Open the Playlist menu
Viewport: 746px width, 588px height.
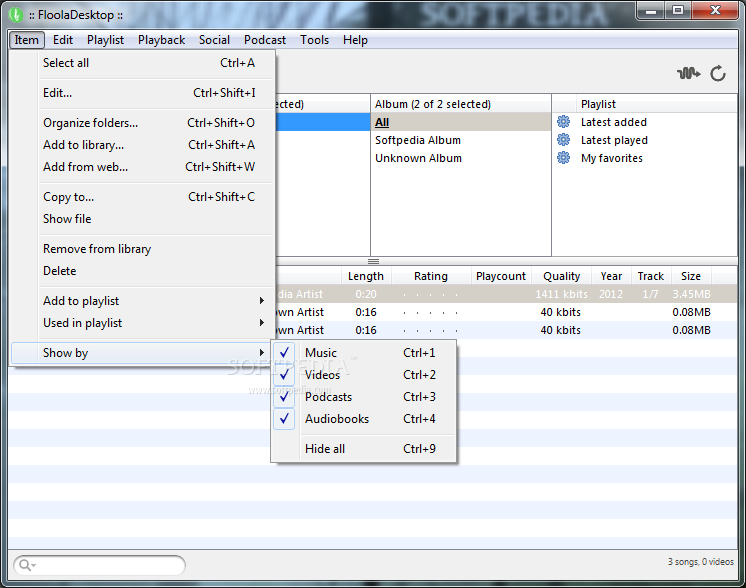click(105, 40)
